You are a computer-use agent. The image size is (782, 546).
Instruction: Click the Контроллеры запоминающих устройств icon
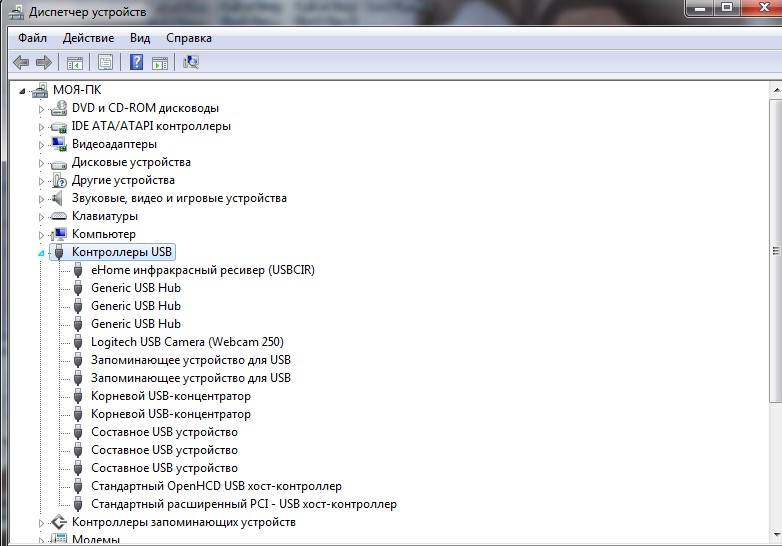(59, 522)
